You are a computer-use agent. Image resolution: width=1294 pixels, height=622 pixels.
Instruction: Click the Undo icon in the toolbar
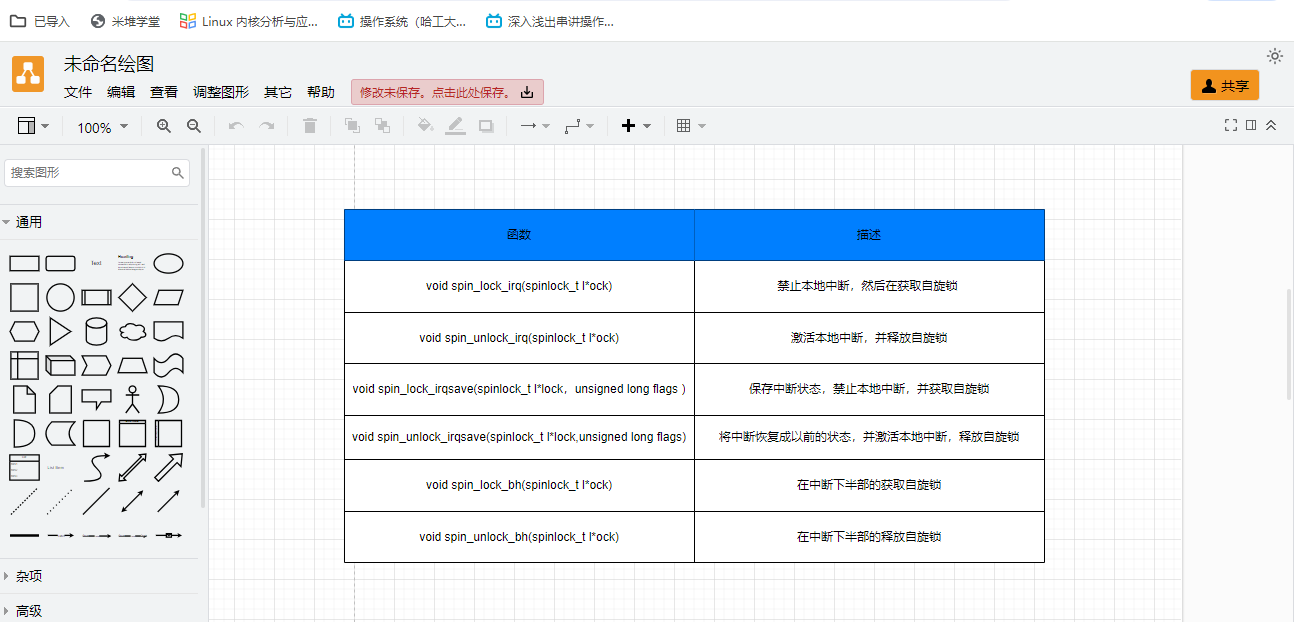click(x=237, y=126)
